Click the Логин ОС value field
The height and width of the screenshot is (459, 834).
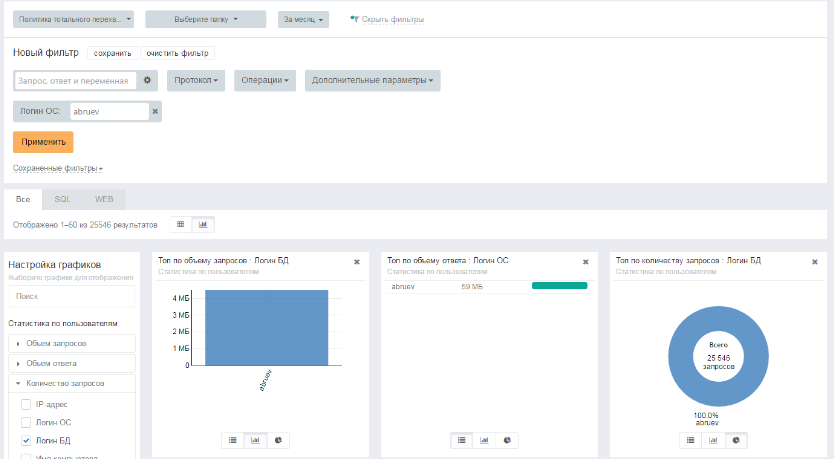(109, 112)
